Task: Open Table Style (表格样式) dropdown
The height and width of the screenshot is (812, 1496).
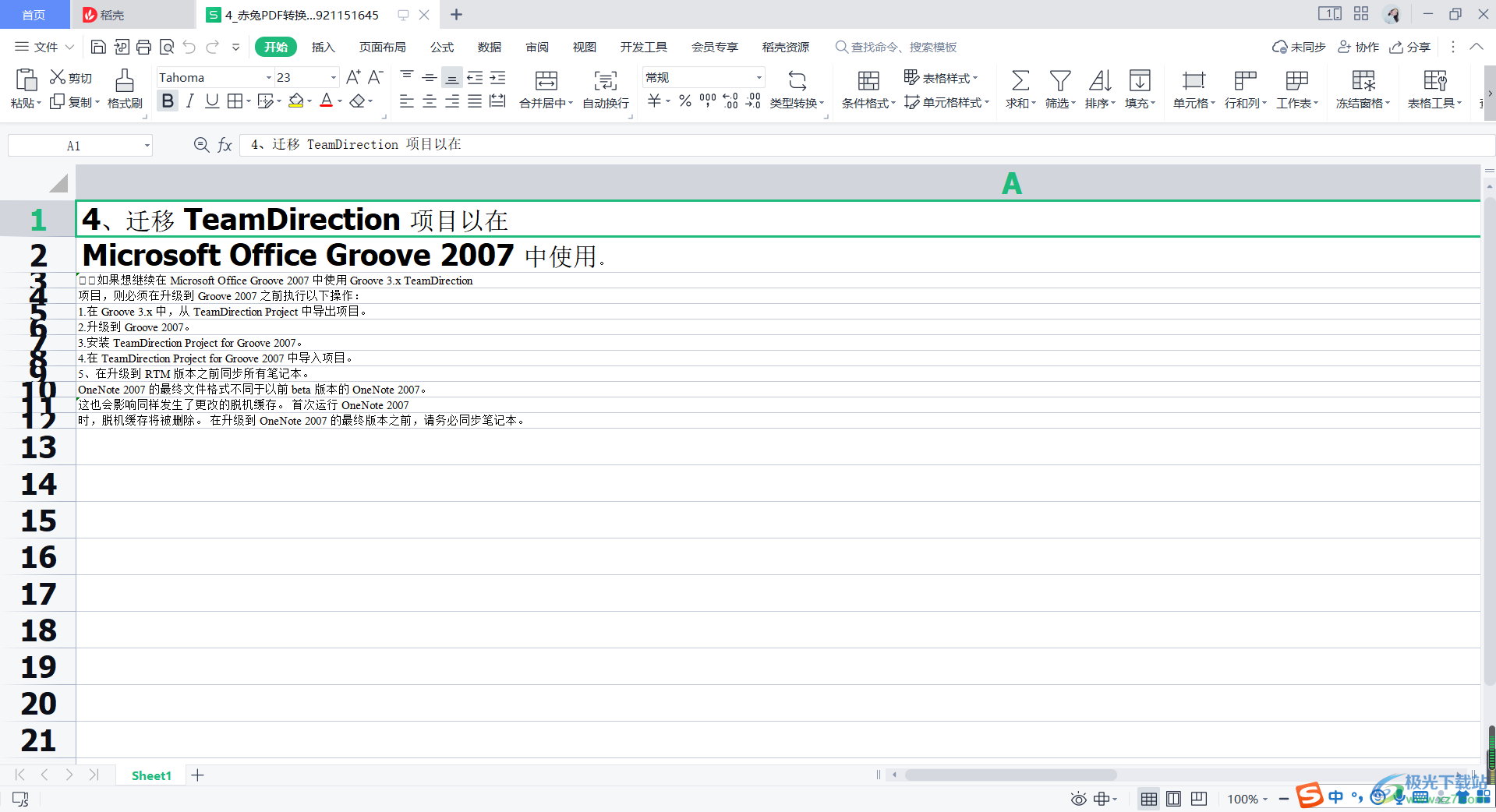Action: pos(941,77)
